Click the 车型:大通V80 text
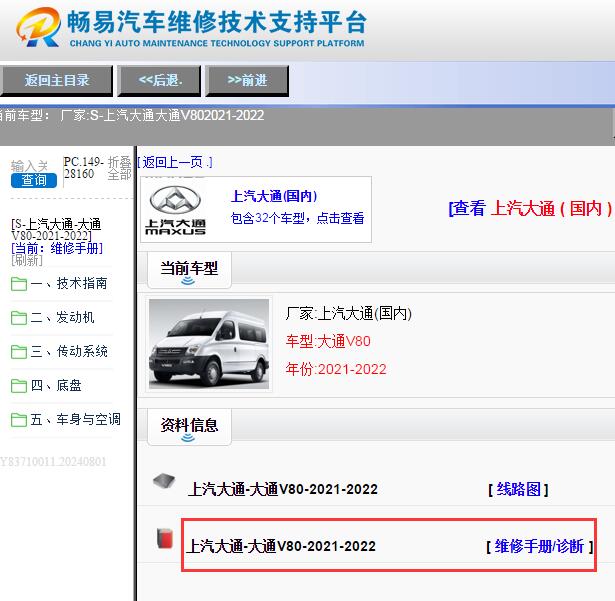Viewport: 615px width, 601px height. pos(328,341)
